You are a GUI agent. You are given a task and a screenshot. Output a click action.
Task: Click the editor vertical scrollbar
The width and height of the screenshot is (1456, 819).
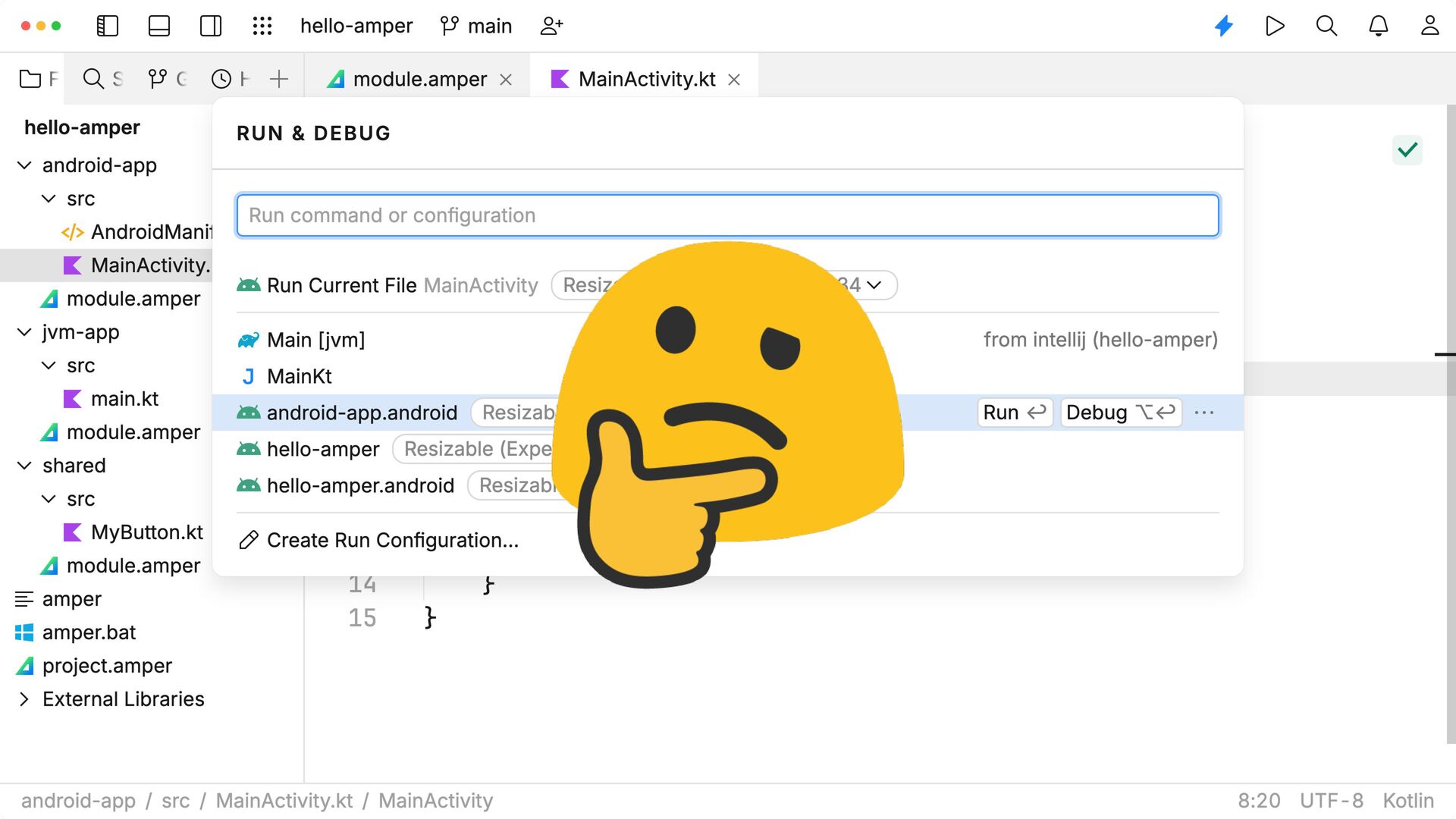(1451, 425)
